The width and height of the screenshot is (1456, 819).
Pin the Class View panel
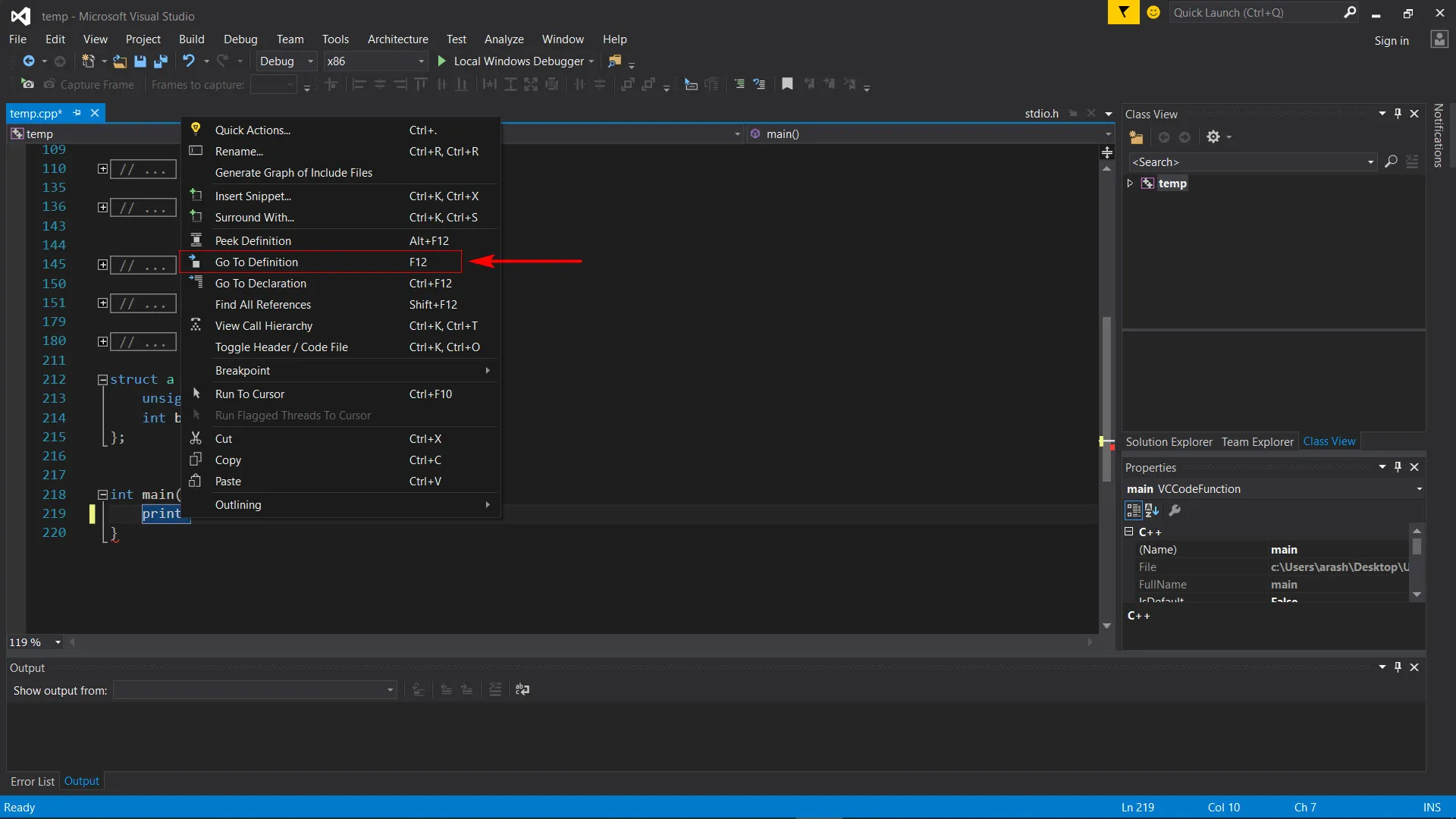coord(1398,114)
